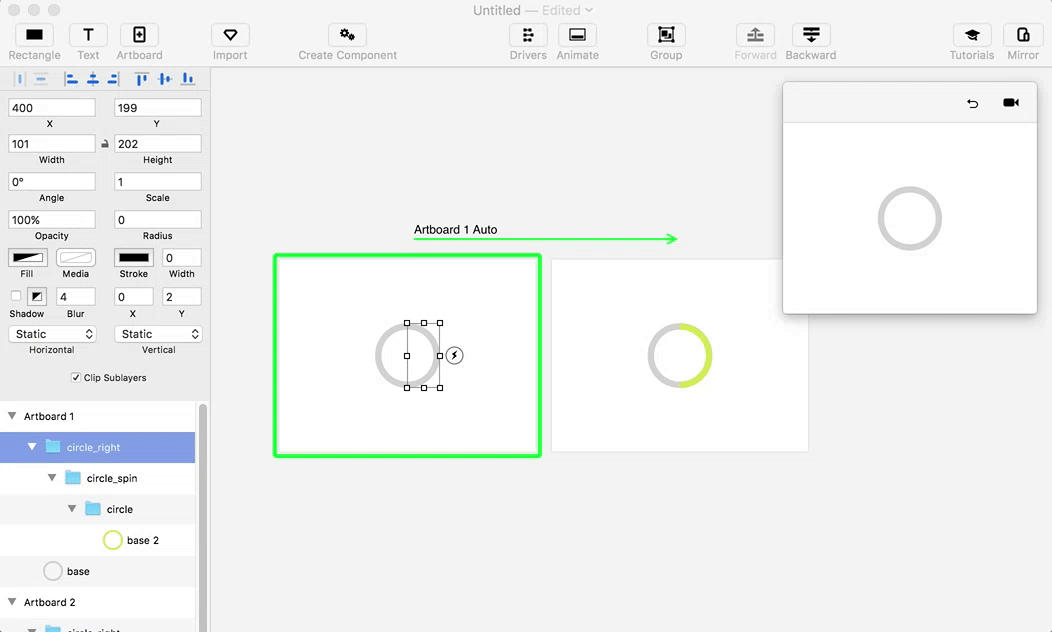Screen dimensions: 1052x632
Task: Open the Stroke color swatch
Action: coord(133,258)
